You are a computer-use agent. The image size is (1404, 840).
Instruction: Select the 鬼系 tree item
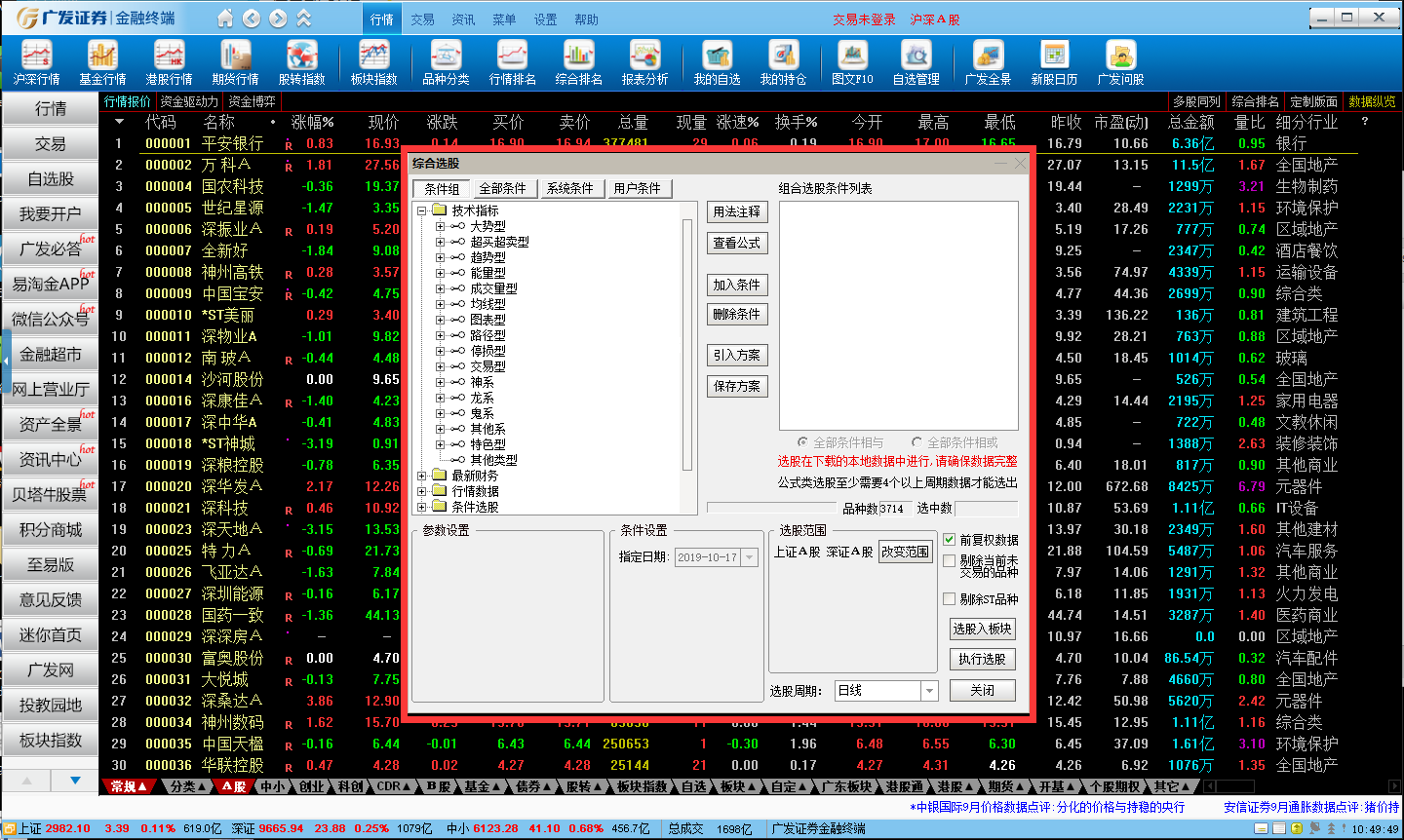point(482,413)
